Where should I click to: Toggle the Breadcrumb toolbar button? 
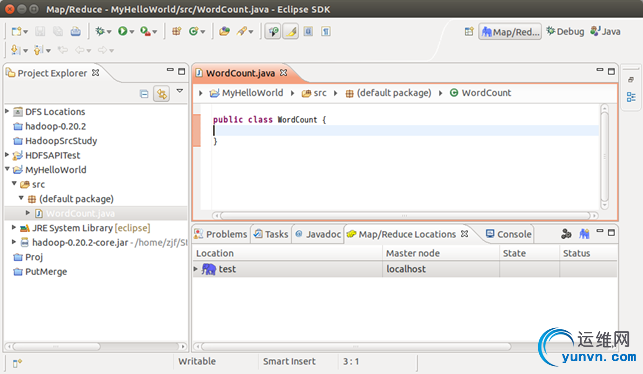tap(273, 32)
